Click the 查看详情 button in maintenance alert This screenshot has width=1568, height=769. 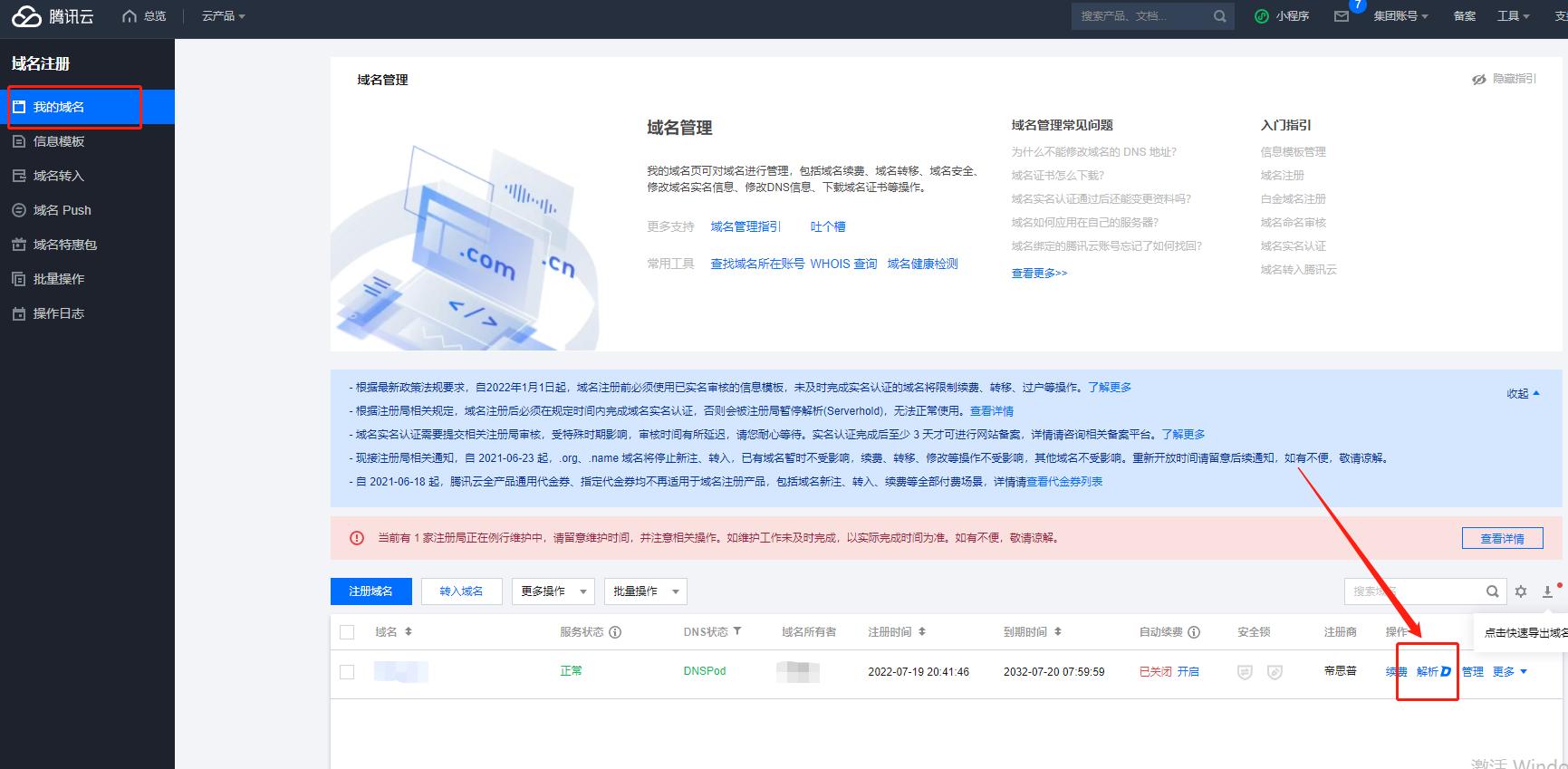coord(1502,538)
